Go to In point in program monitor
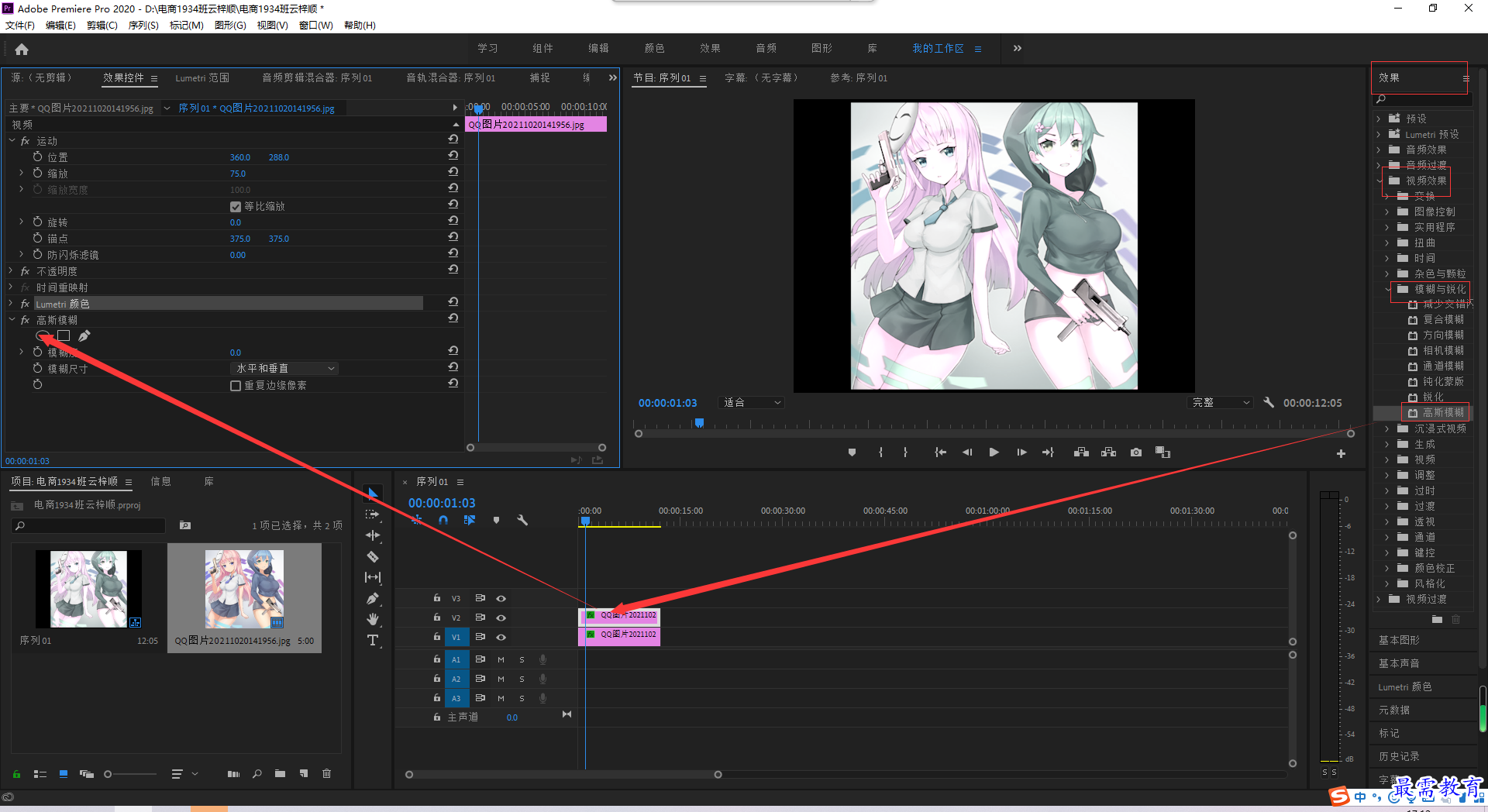The image size is (1488, 812). 940,452
